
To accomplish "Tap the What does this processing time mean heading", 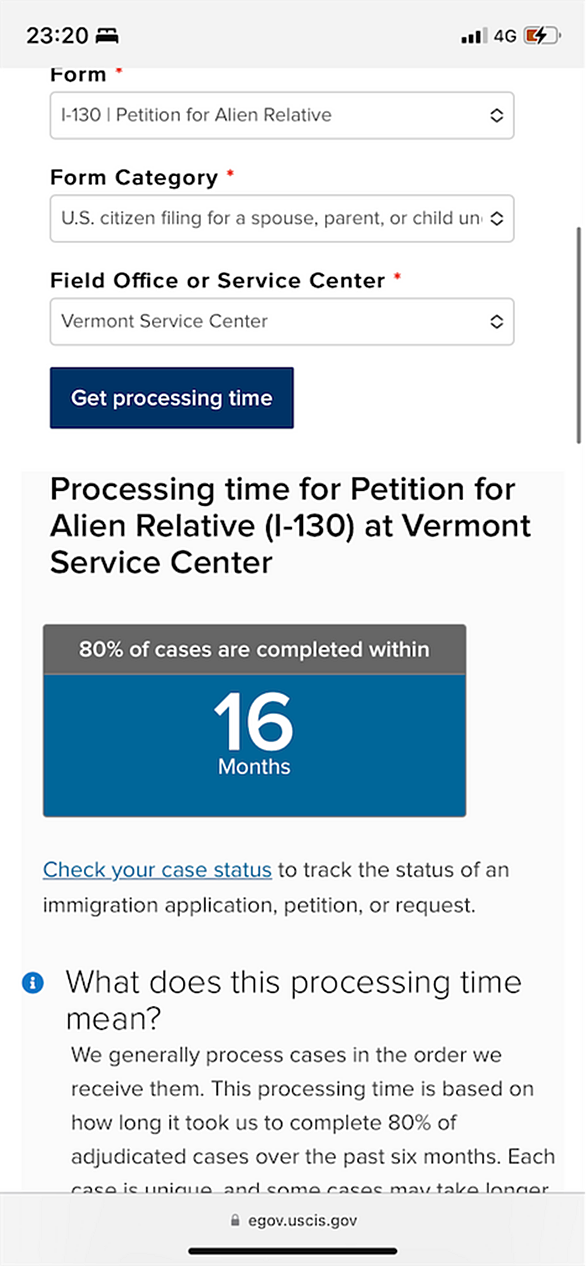I will [294, 1000].
